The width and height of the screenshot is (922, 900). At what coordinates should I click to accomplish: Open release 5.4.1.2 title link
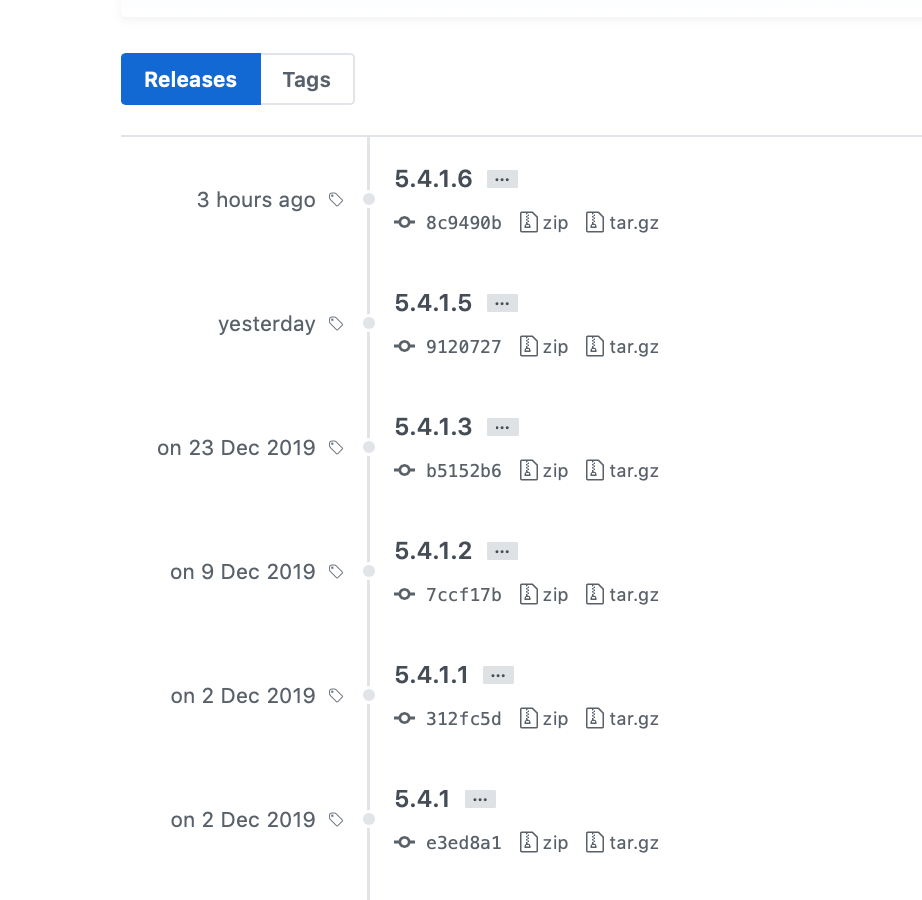click(433, 551)
